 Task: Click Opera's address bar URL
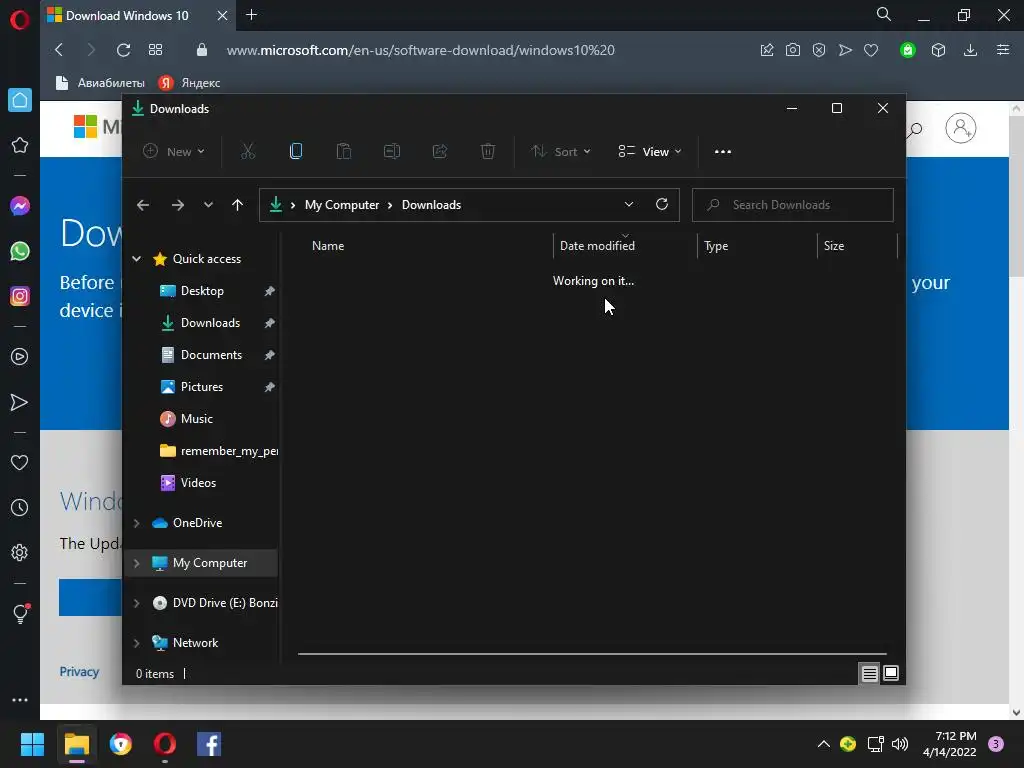421,50
